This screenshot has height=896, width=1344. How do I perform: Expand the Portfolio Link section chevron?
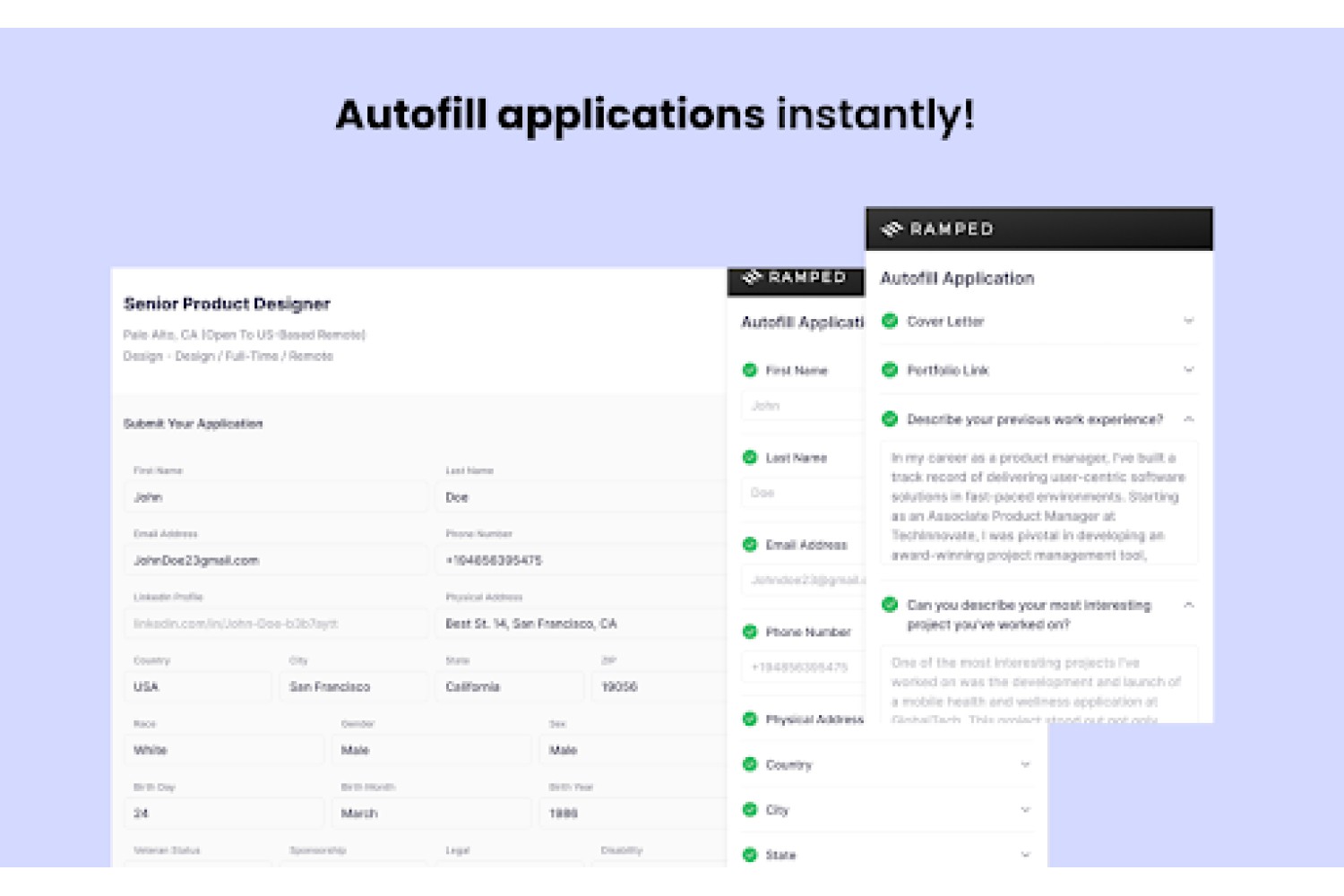click(x=1189, y=369)
